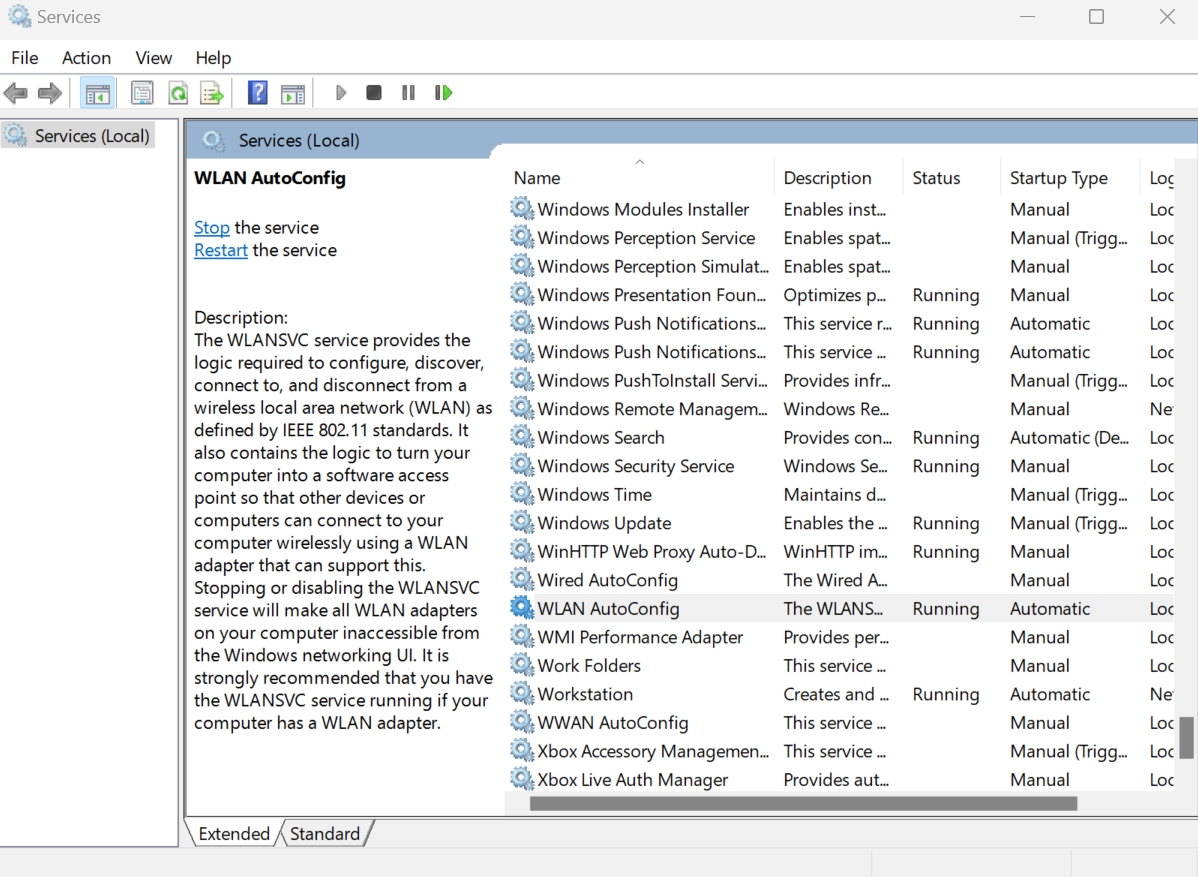Open the Action menu

pyautogui.click(x=86, y=57)
